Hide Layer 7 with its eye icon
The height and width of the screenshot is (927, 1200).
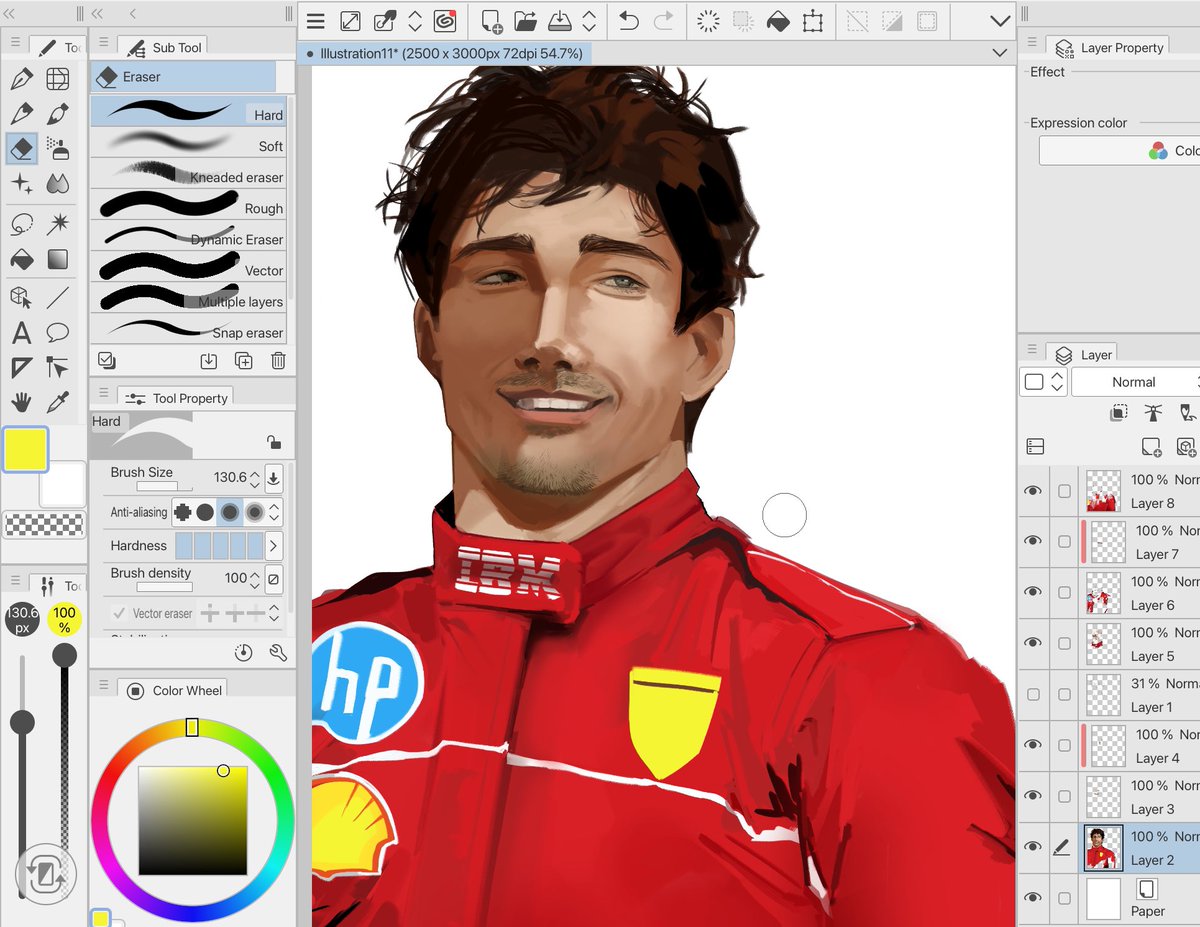(x=1033, y=541)
